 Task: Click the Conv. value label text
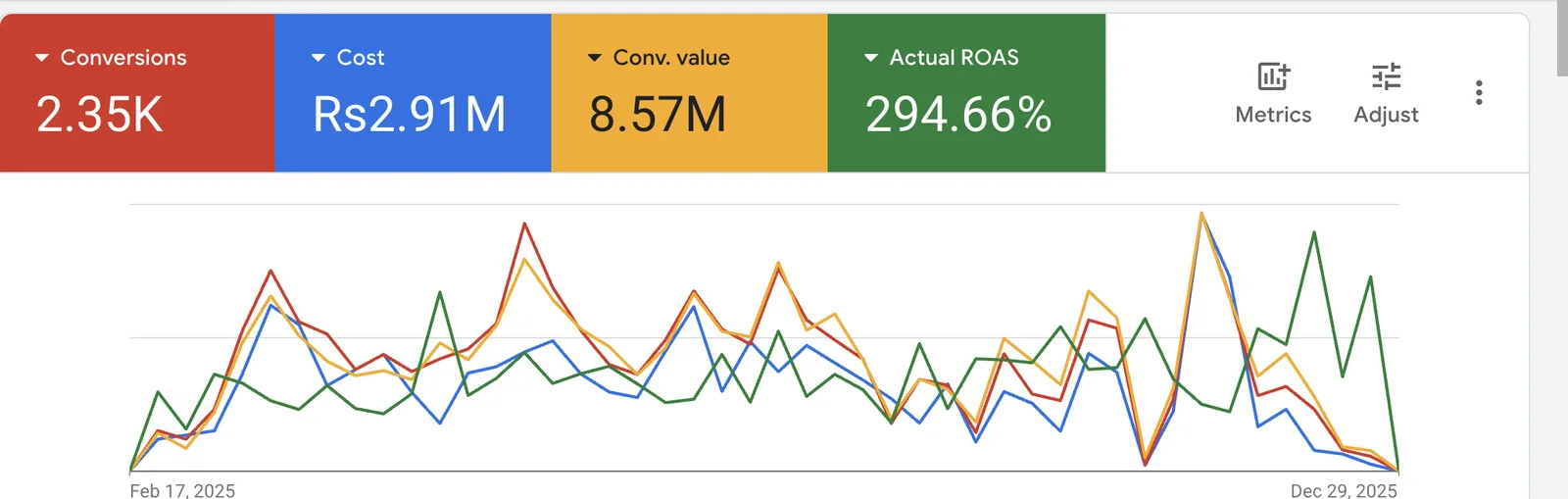pyautogui.click(x=671, y=58)
